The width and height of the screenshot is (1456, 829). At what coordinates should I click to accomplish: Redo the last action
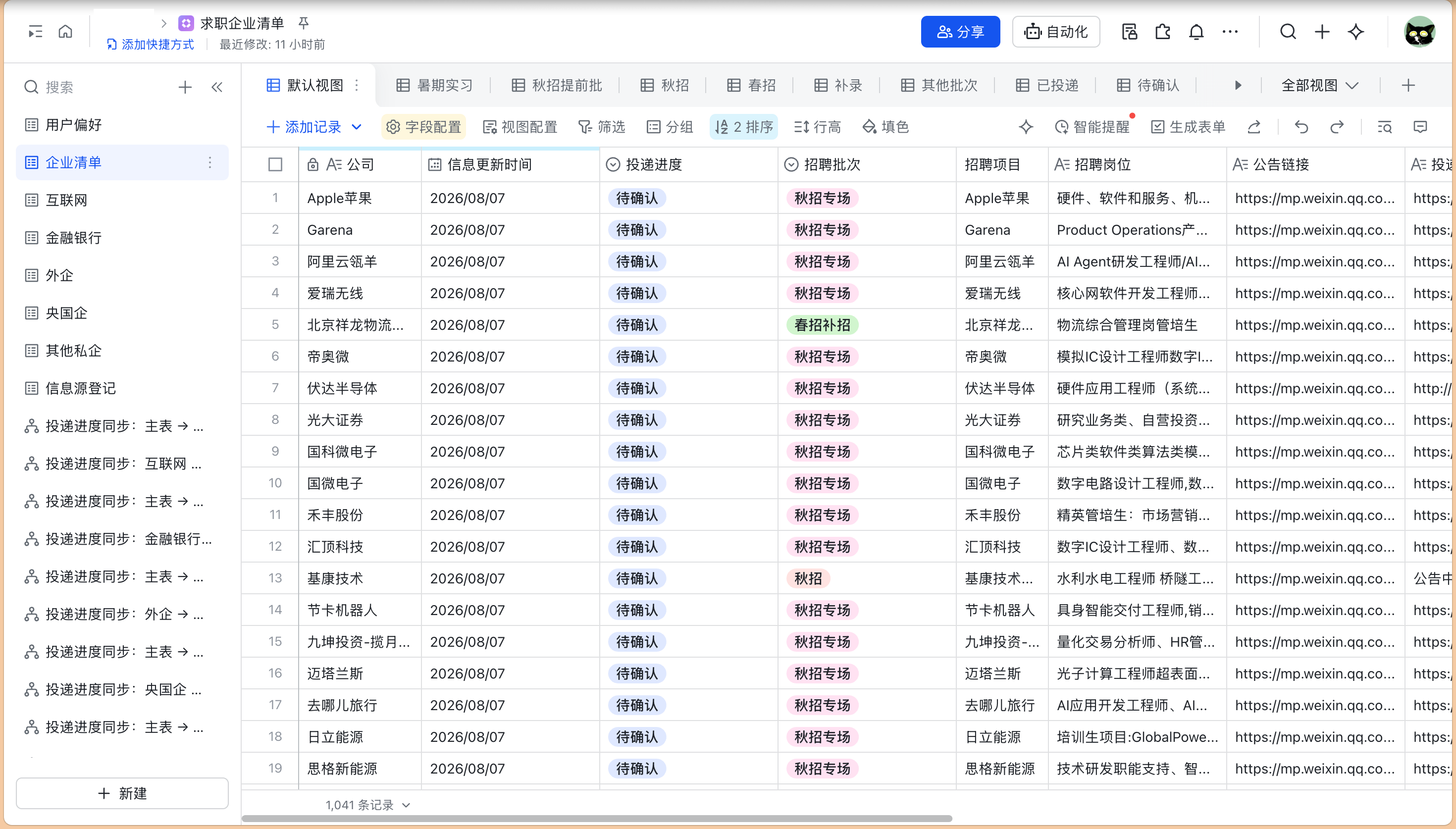pyautogui.click(x=1337, y=127)
